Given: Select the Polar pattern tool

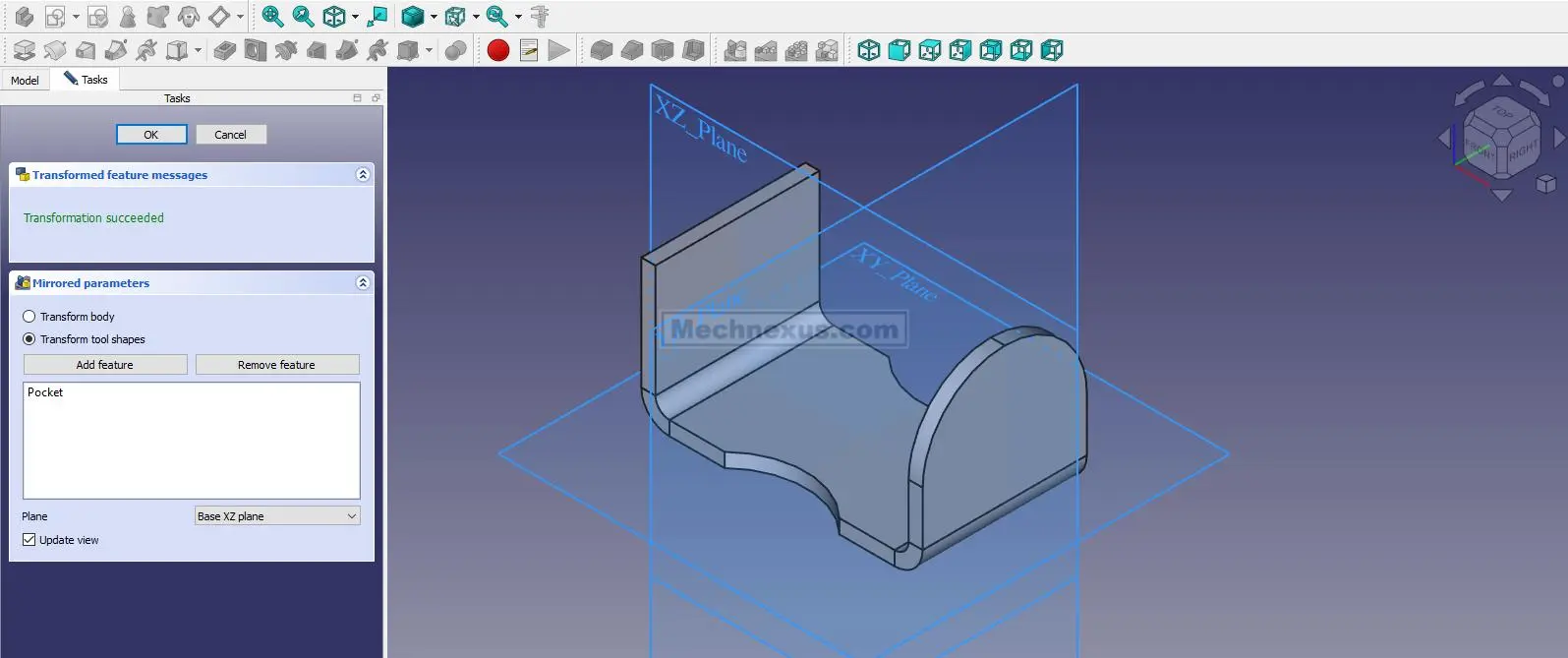Looking at the screenshot, I should click(796, 50).
